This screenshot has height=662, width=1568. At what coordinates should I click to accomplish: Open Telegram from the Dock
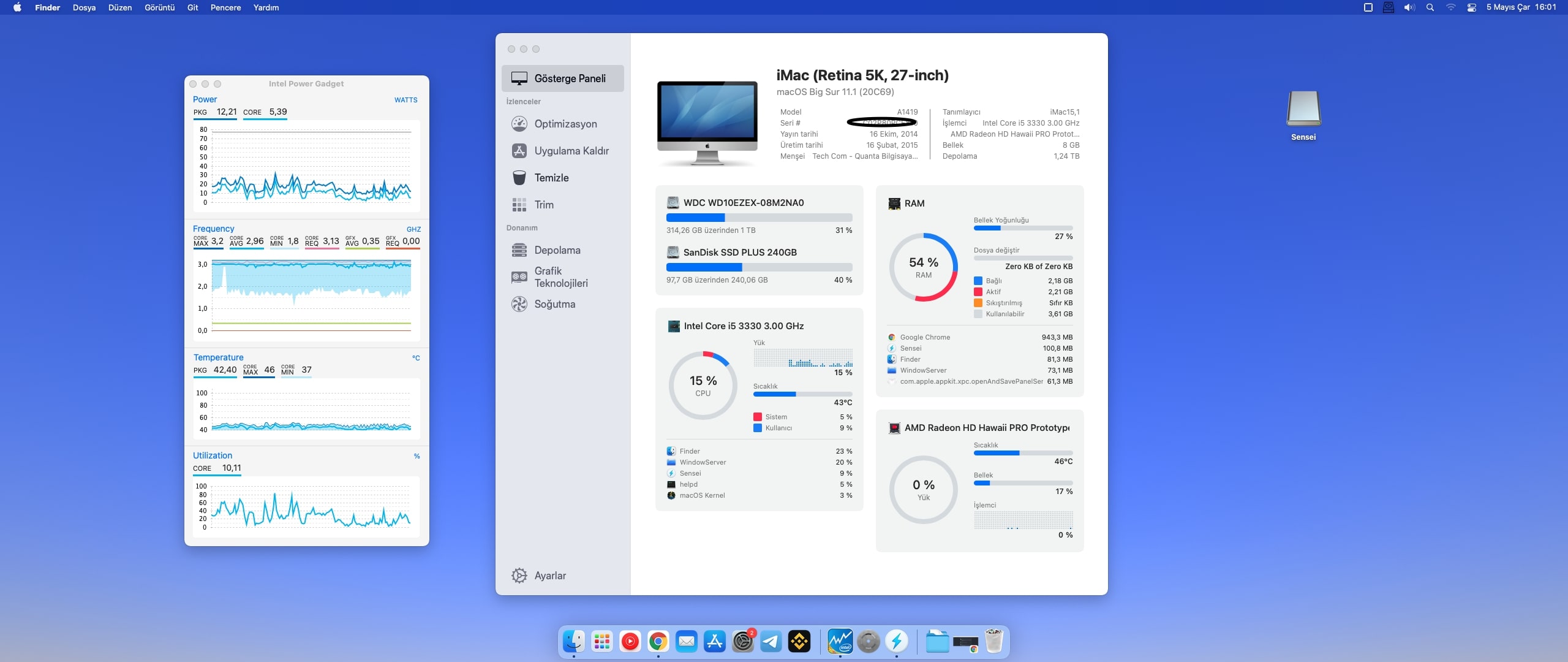pos(771,642)
